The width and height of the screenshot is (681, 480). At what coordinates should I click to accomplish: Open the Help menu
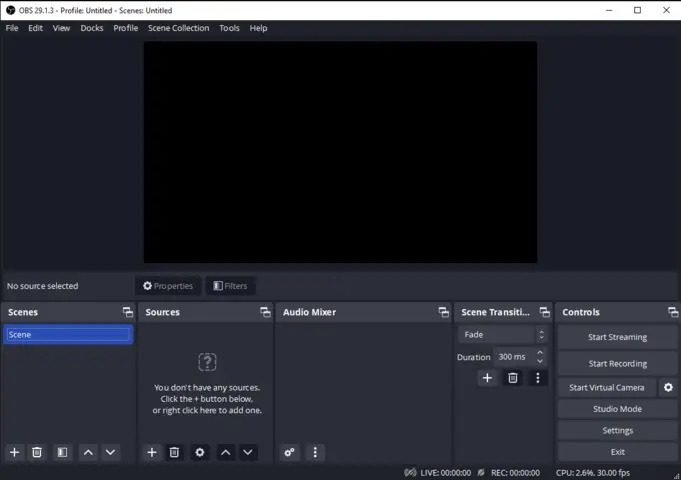pyautogui.click(x=258, y=28)
